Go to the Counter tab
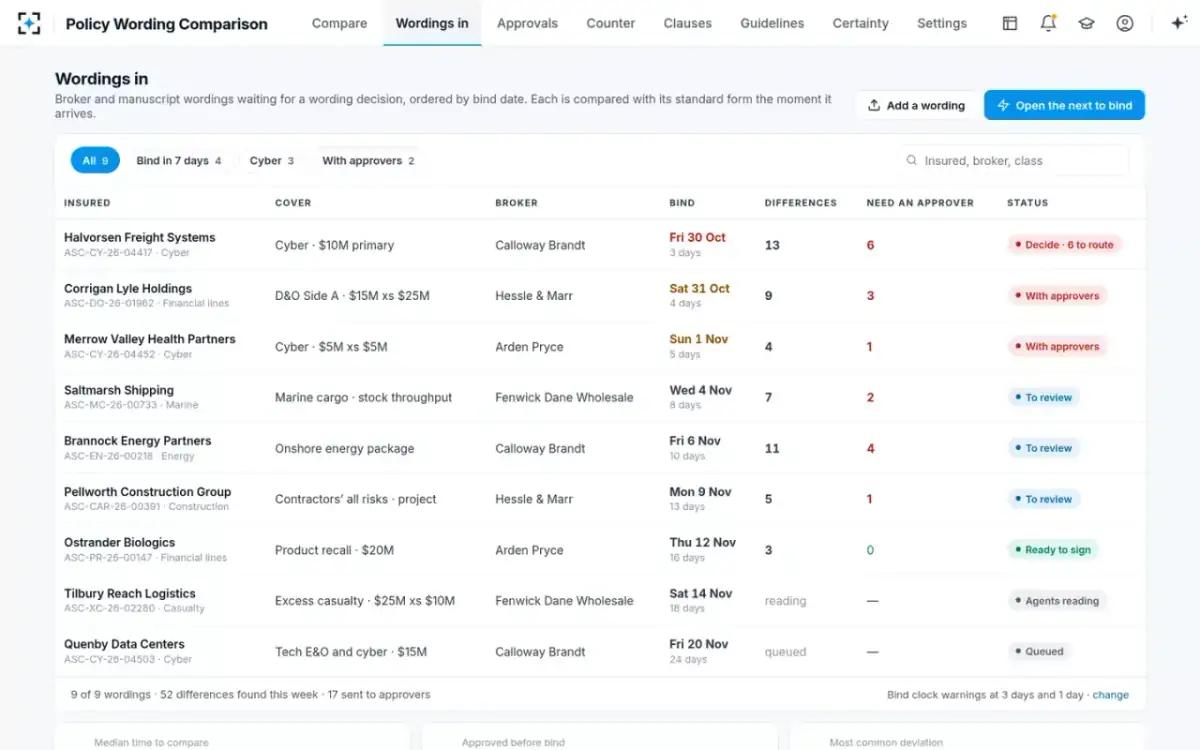1200x750 pixels. [x=611, y=23]
